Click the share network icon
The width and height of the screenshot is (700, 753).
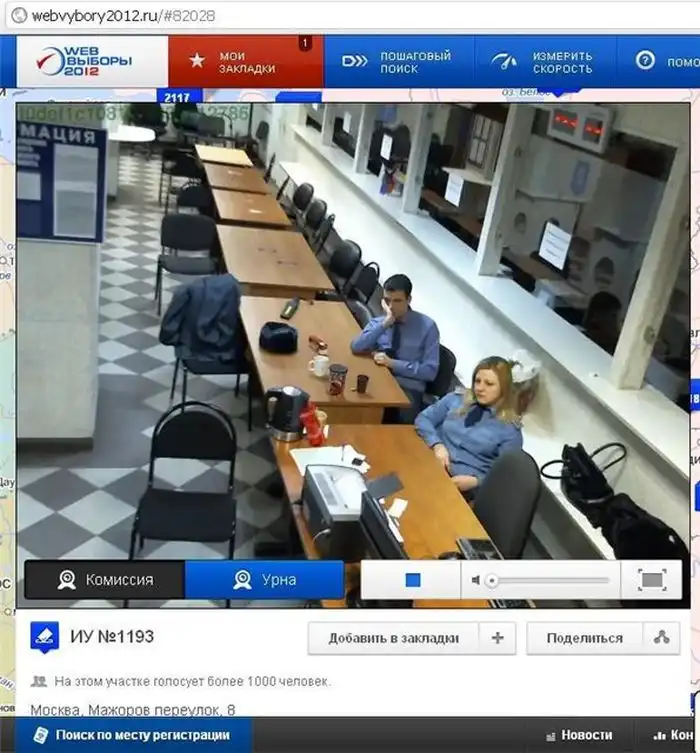tap(660, 638)
